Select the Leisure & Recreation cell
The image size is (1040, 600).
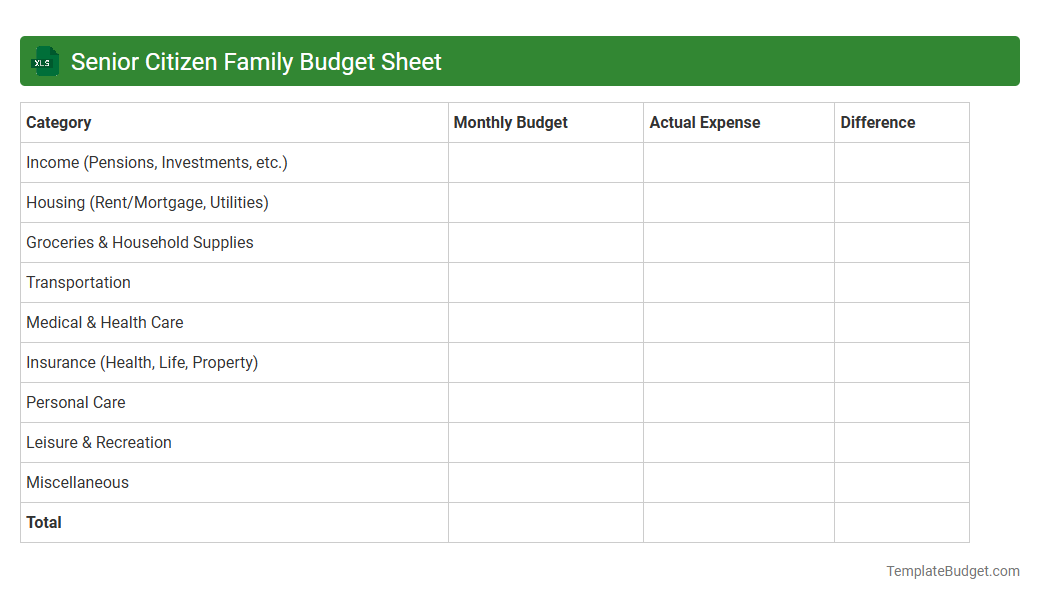(x=98, y=442)
